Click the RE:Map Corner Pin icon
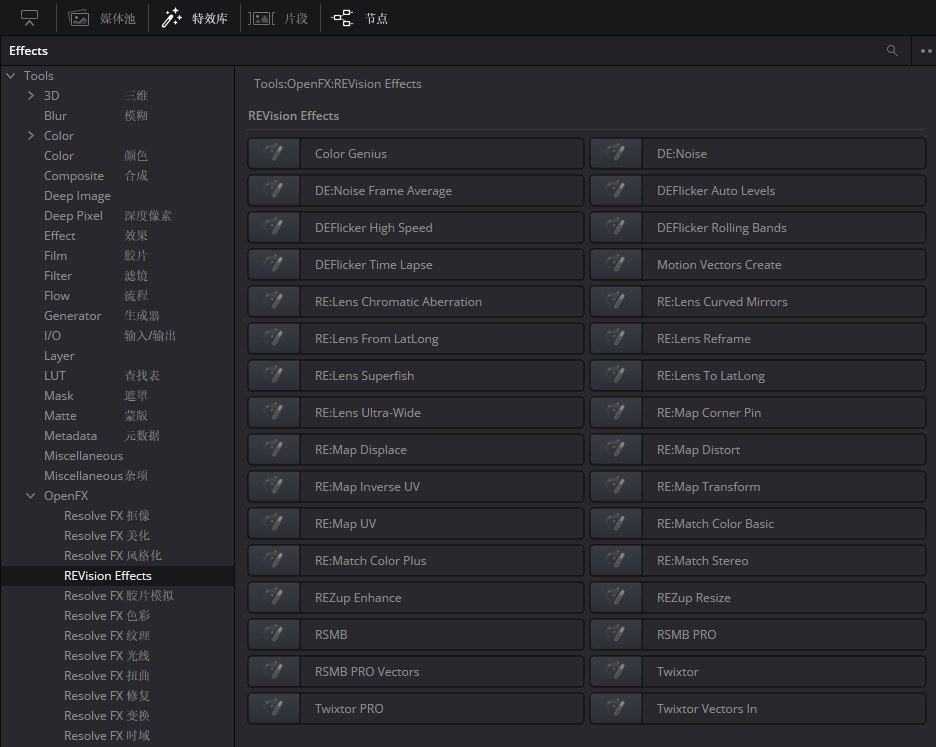This screenshot has width=936, height=747. point(616,413)
